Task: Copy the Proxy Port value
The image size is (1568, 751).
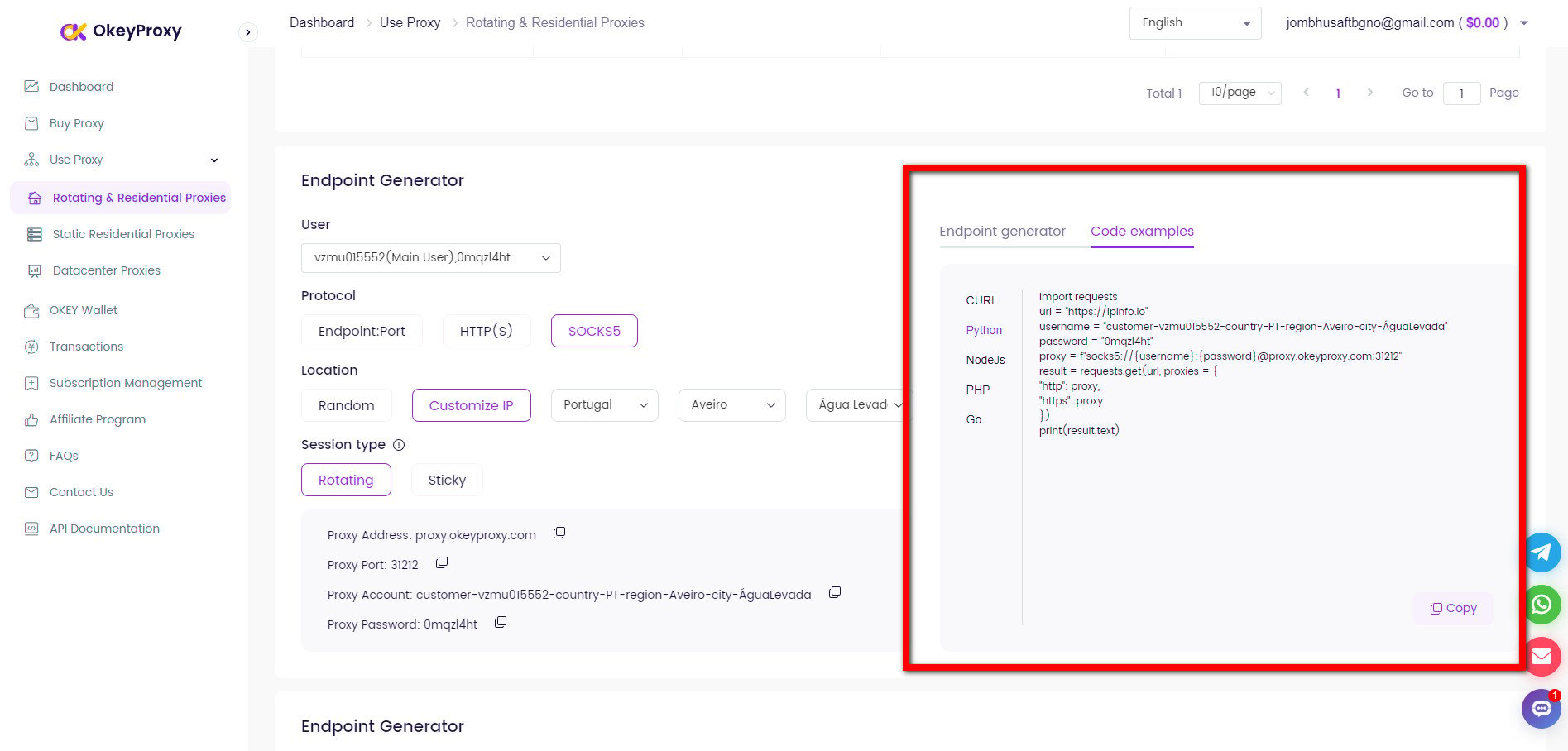Action: pos(442,562)
